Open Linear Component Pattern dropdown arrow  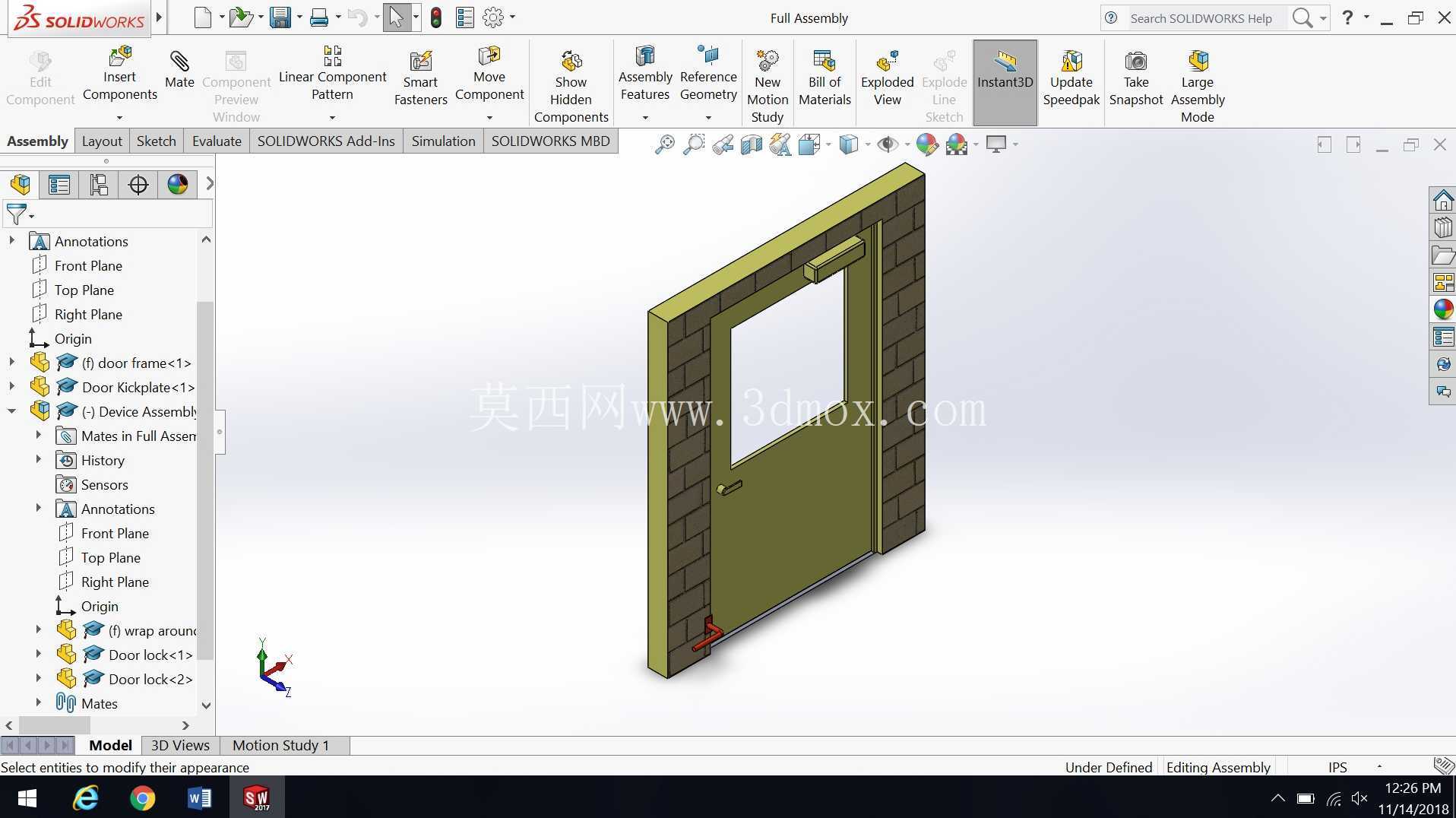332,118
